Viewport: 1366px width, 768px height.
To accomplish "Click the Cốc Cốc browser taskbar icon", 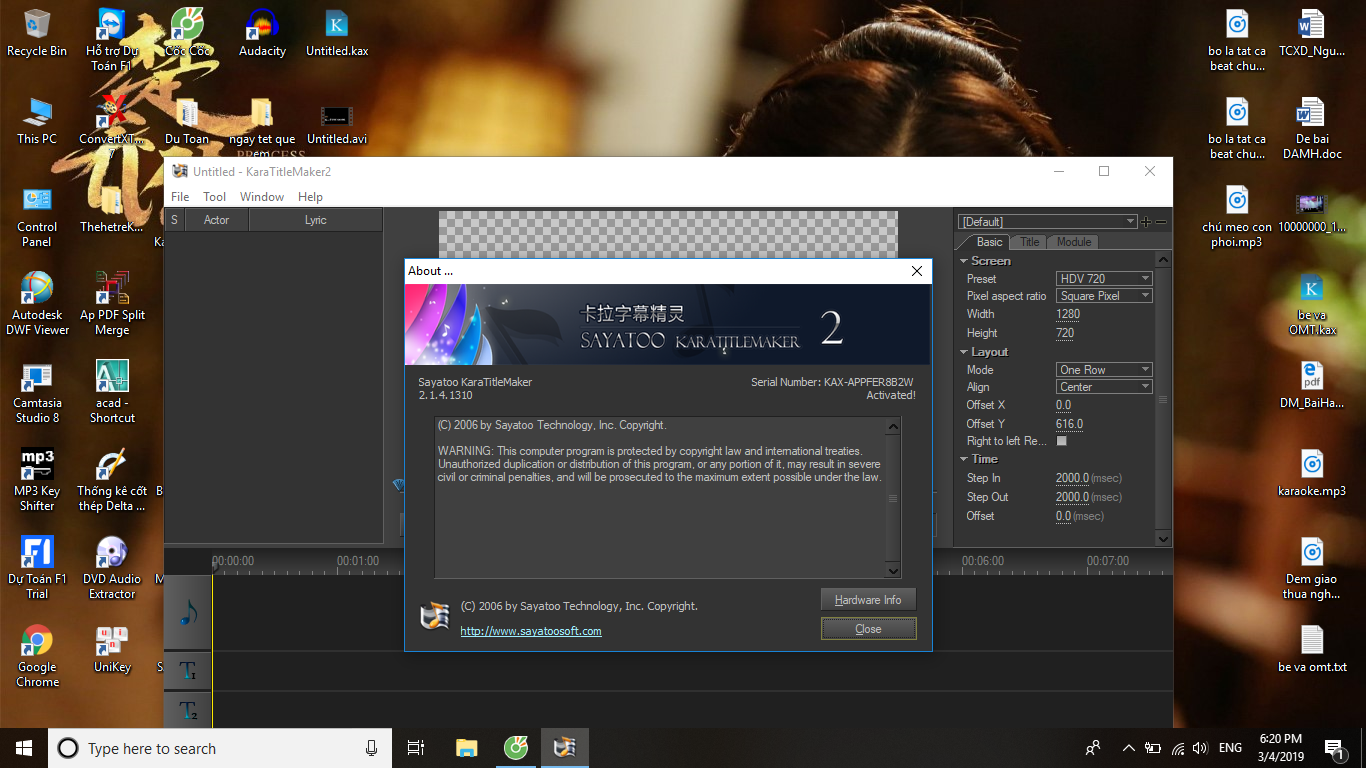I will 516,747.
